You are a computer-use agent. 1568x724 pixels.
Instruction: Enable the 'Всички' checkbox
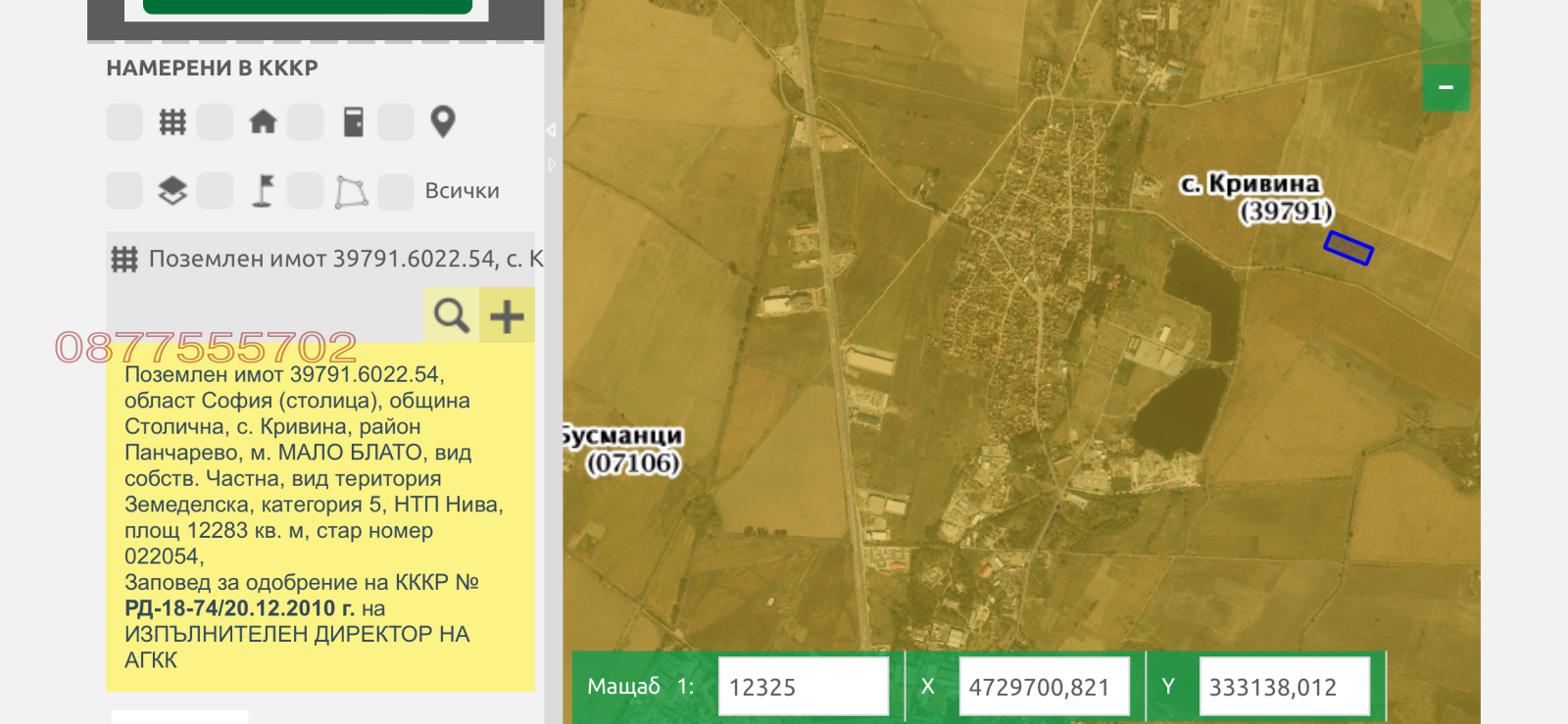396,191
